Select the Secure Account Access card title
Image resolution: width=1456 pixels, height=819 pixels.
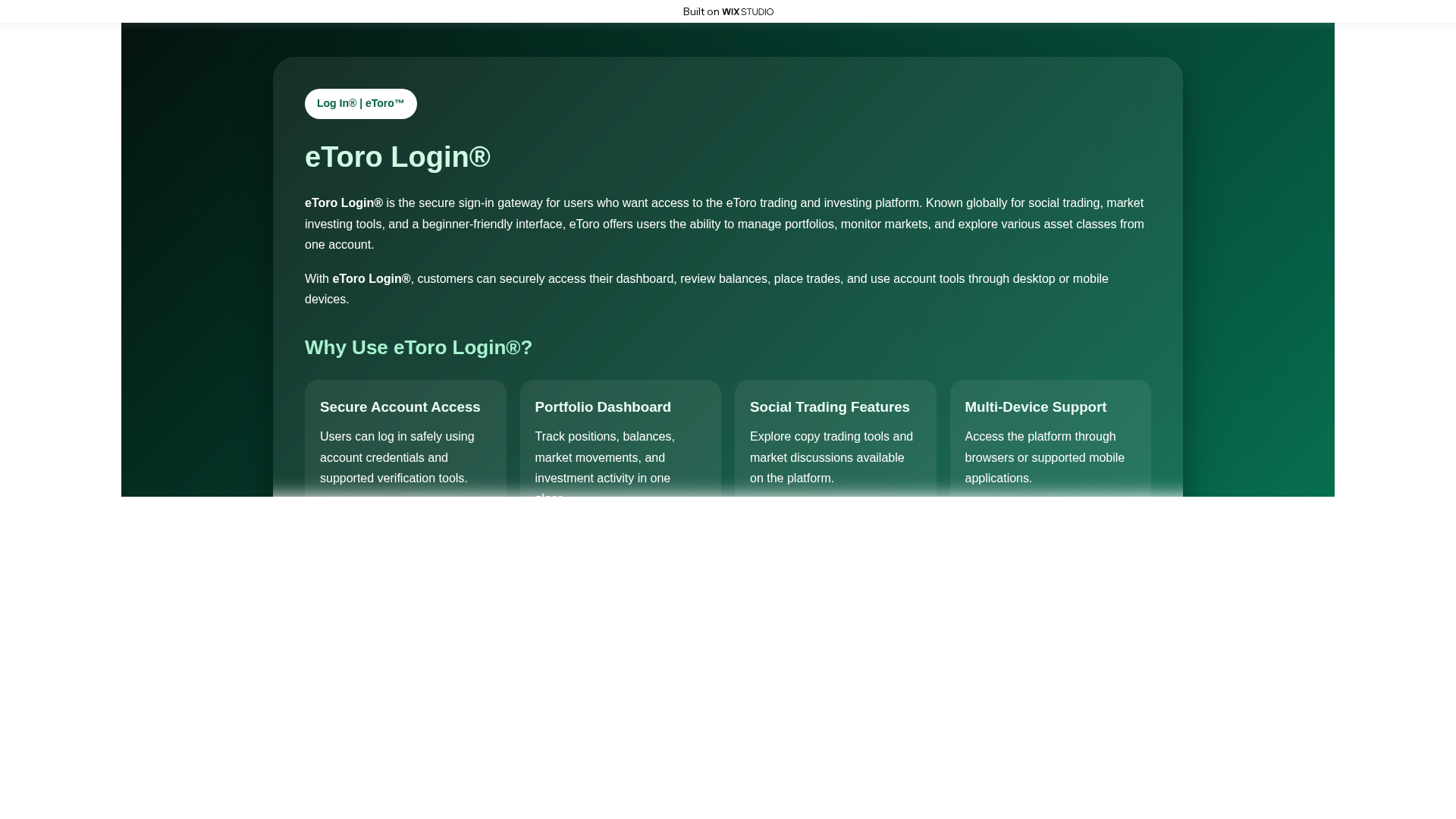coord(400,407)
